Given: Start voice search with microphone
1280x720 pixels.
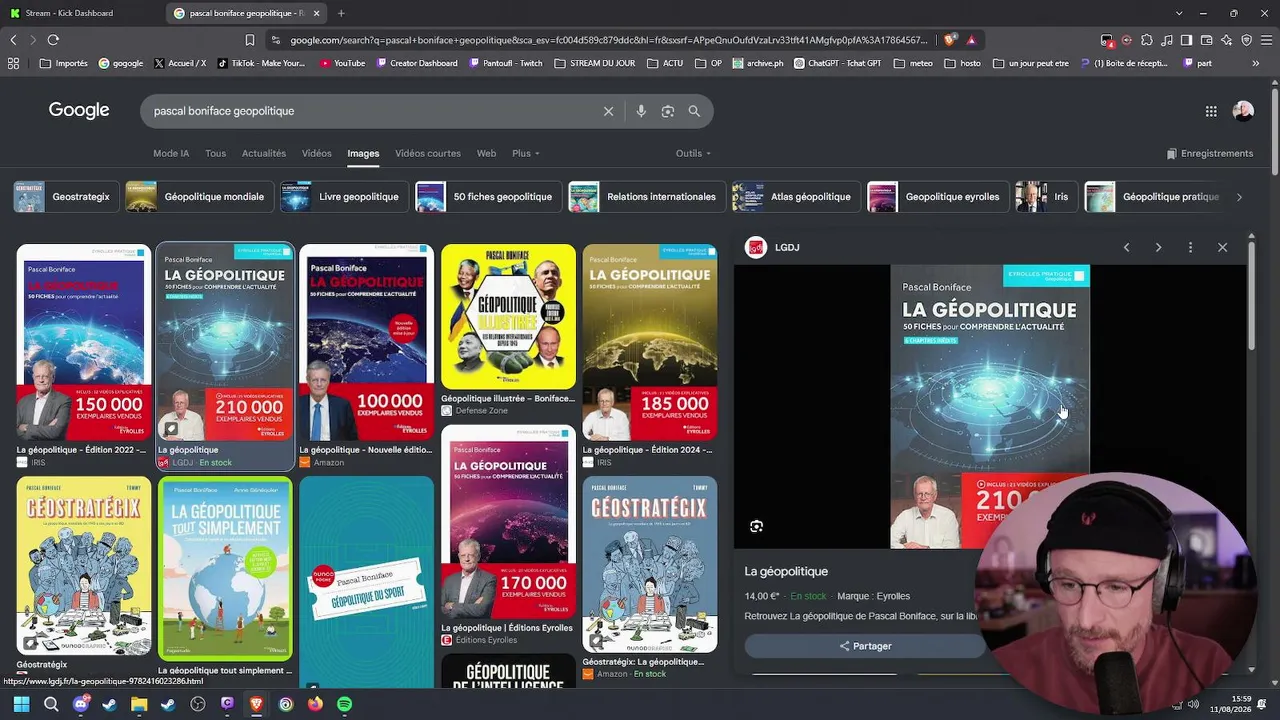Looking at the screenshot, I should point(641,111).
